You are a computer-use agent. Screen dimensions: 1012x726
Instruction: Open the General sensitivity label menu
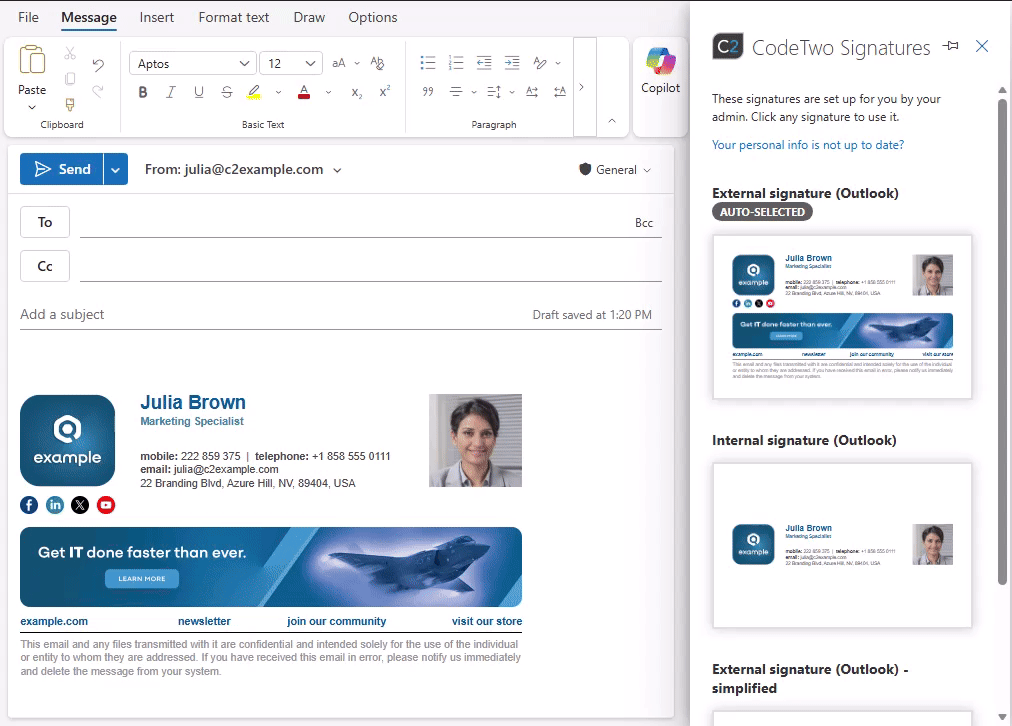[615, 170]
